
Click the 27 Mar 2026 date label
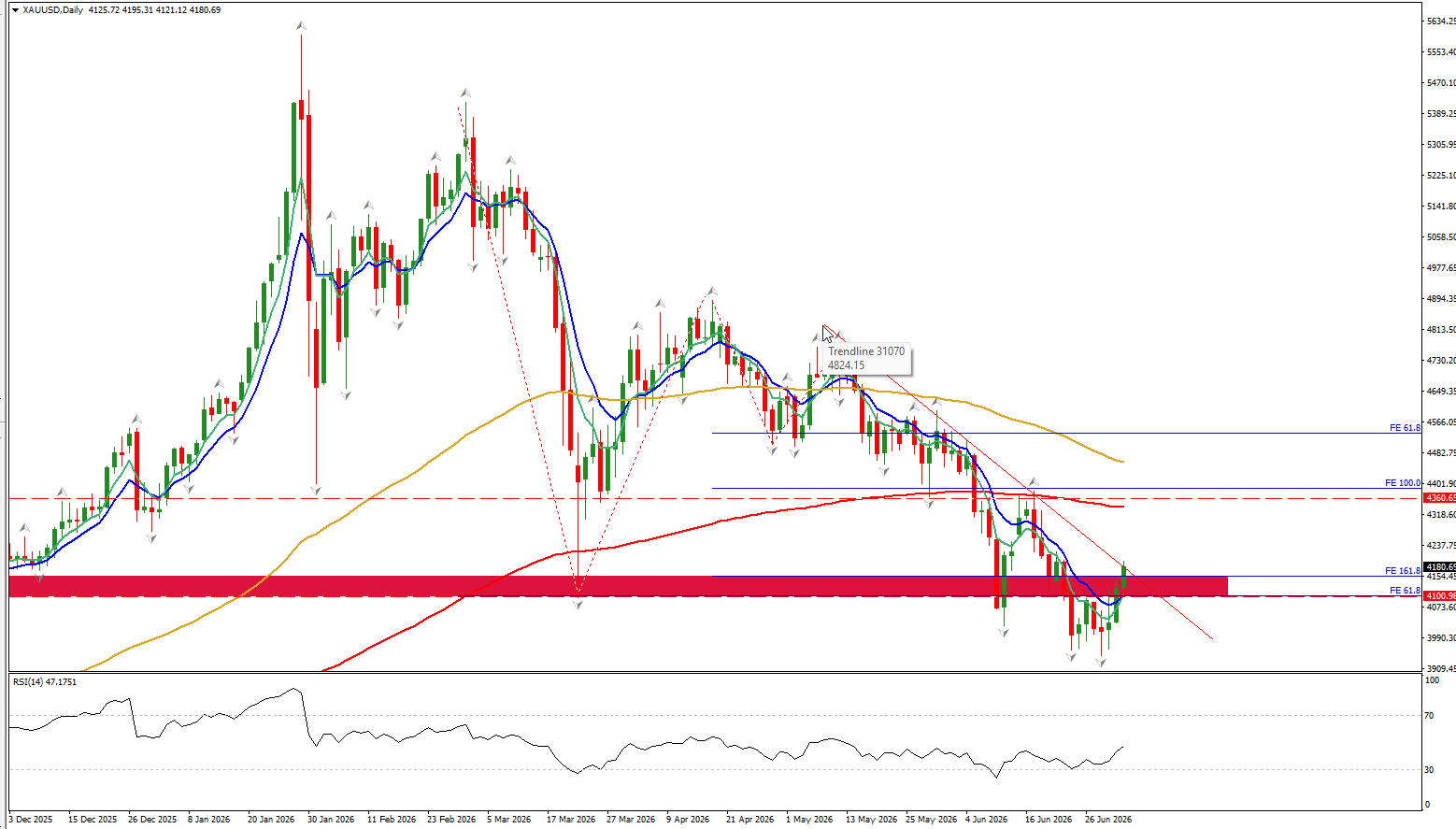click(x=631, y=820)
